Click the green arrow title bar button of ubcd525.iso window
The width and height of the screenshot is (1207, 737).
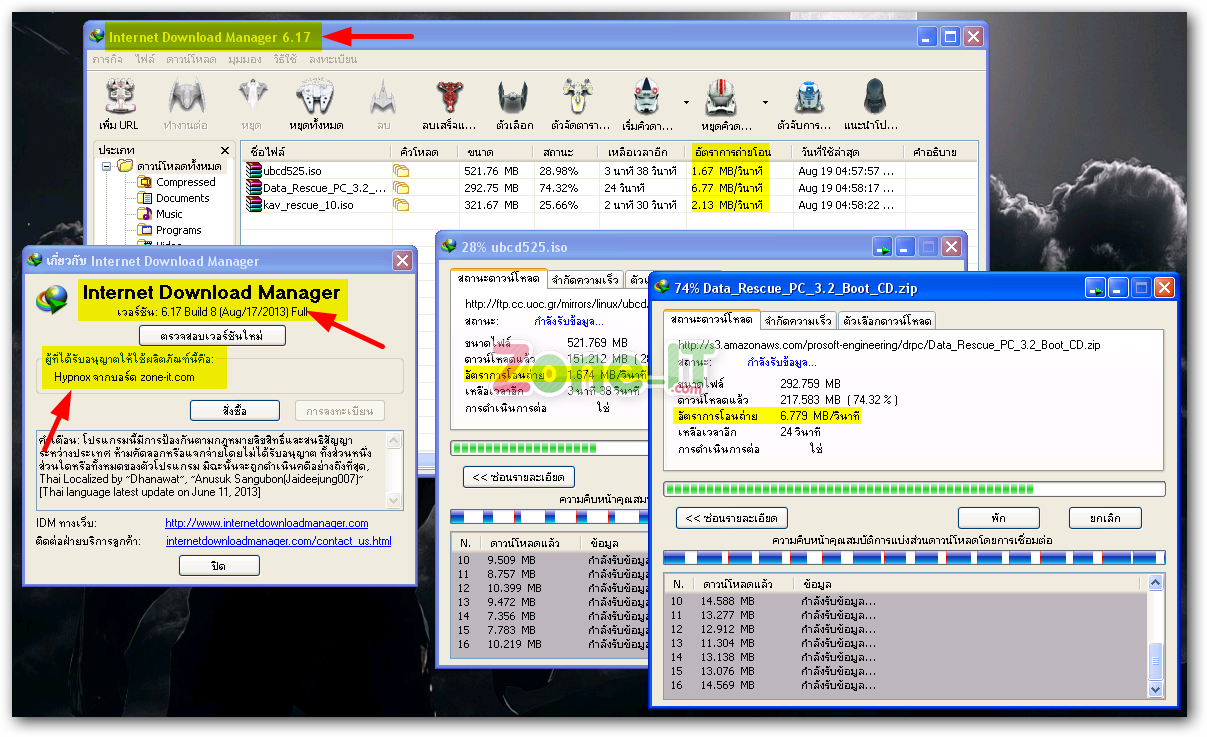pos(883,246)
